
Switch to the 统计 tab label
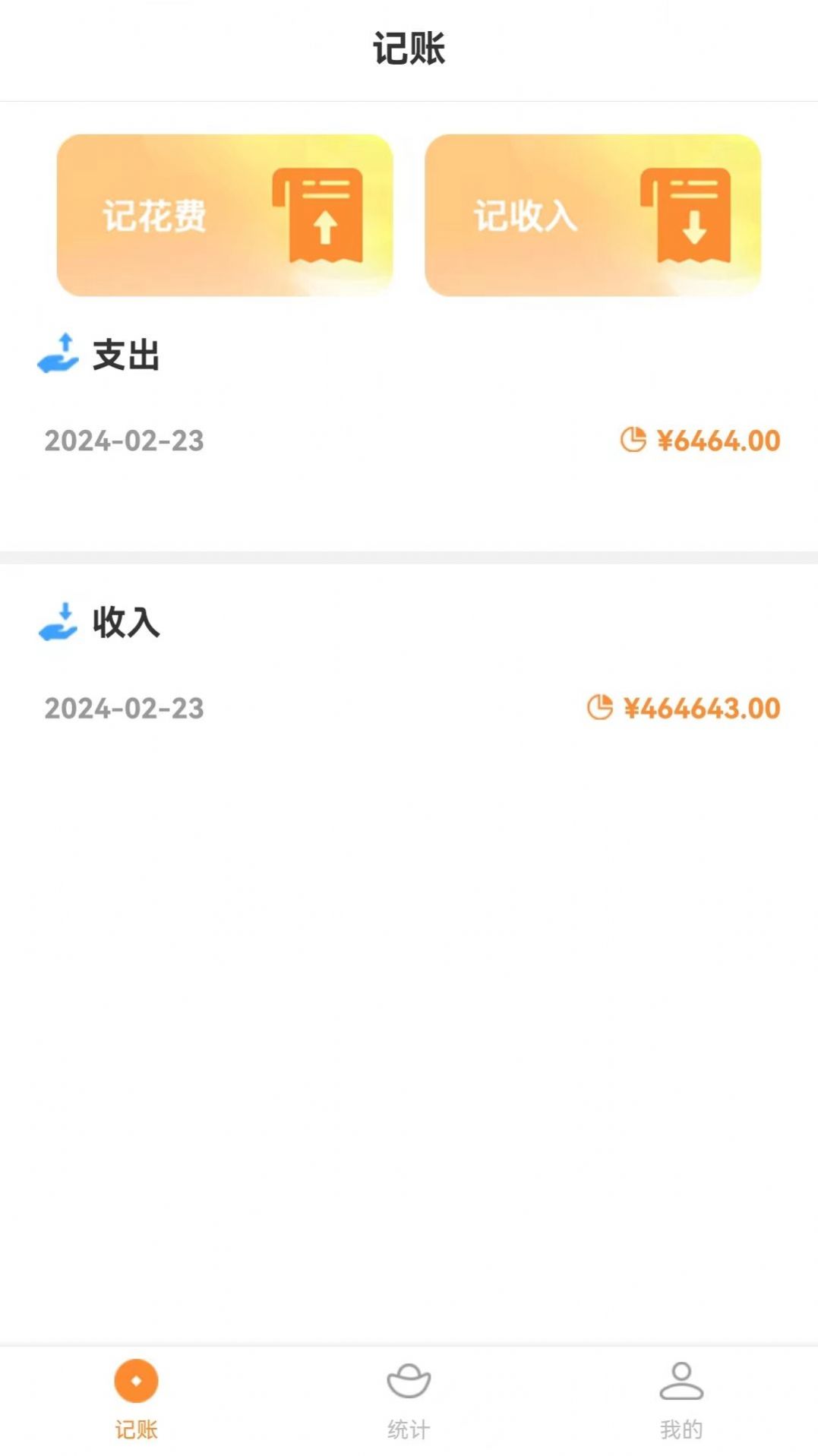coord(409,1429)
